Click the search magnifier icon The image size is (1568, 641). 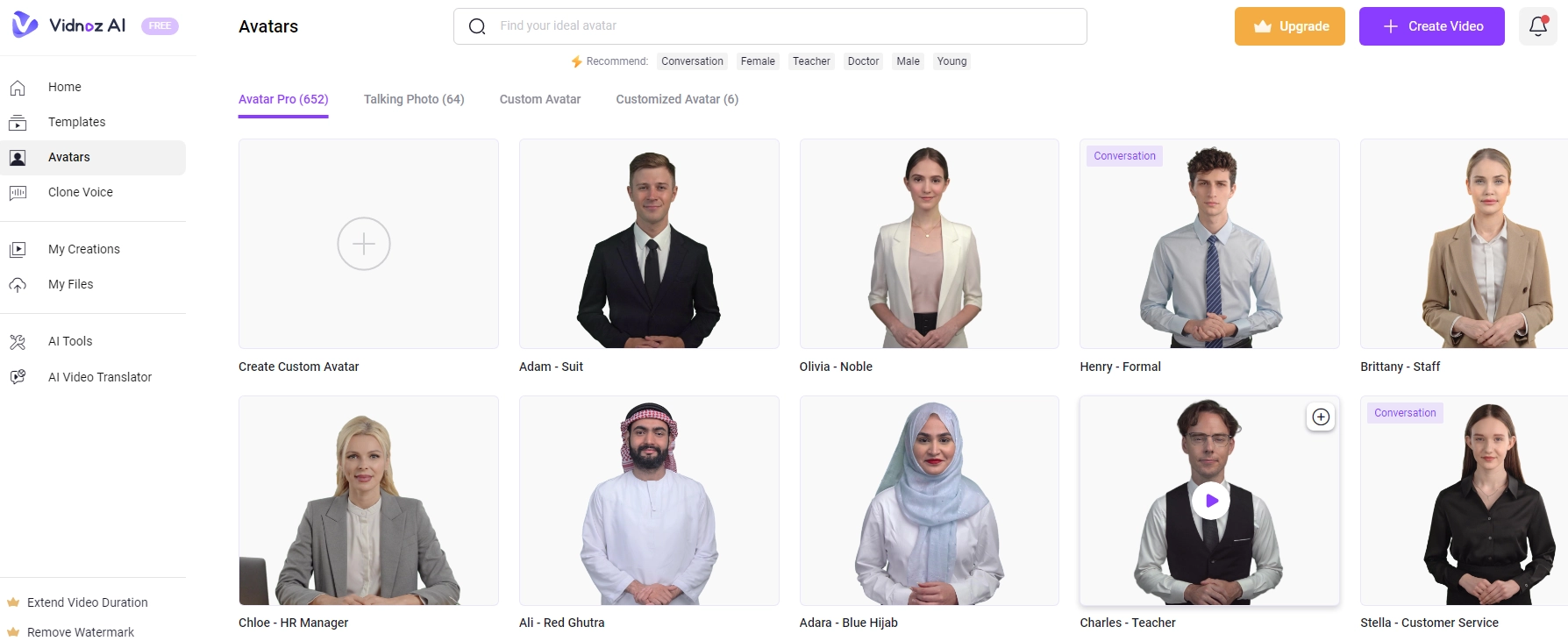pyautogui.click(x=477, y=26)
